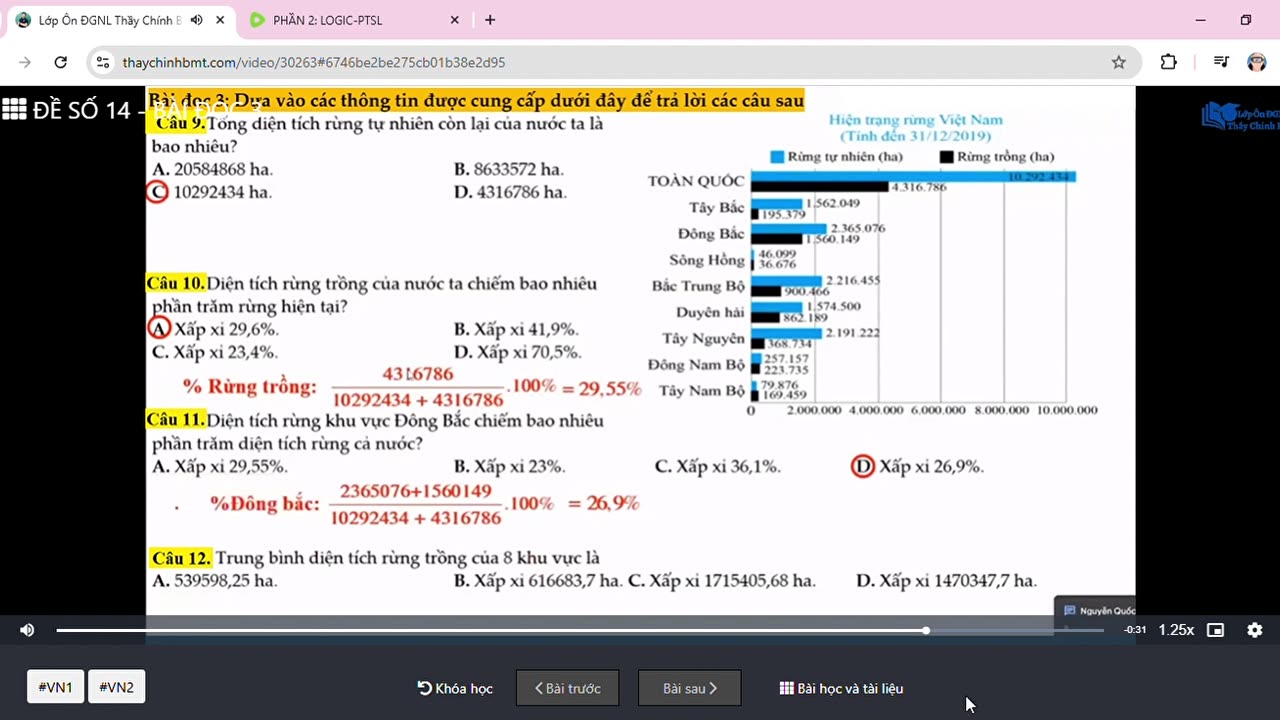Click answer D. Xấp xỉ 1470347,7 ha.

(x=946, y=580)
